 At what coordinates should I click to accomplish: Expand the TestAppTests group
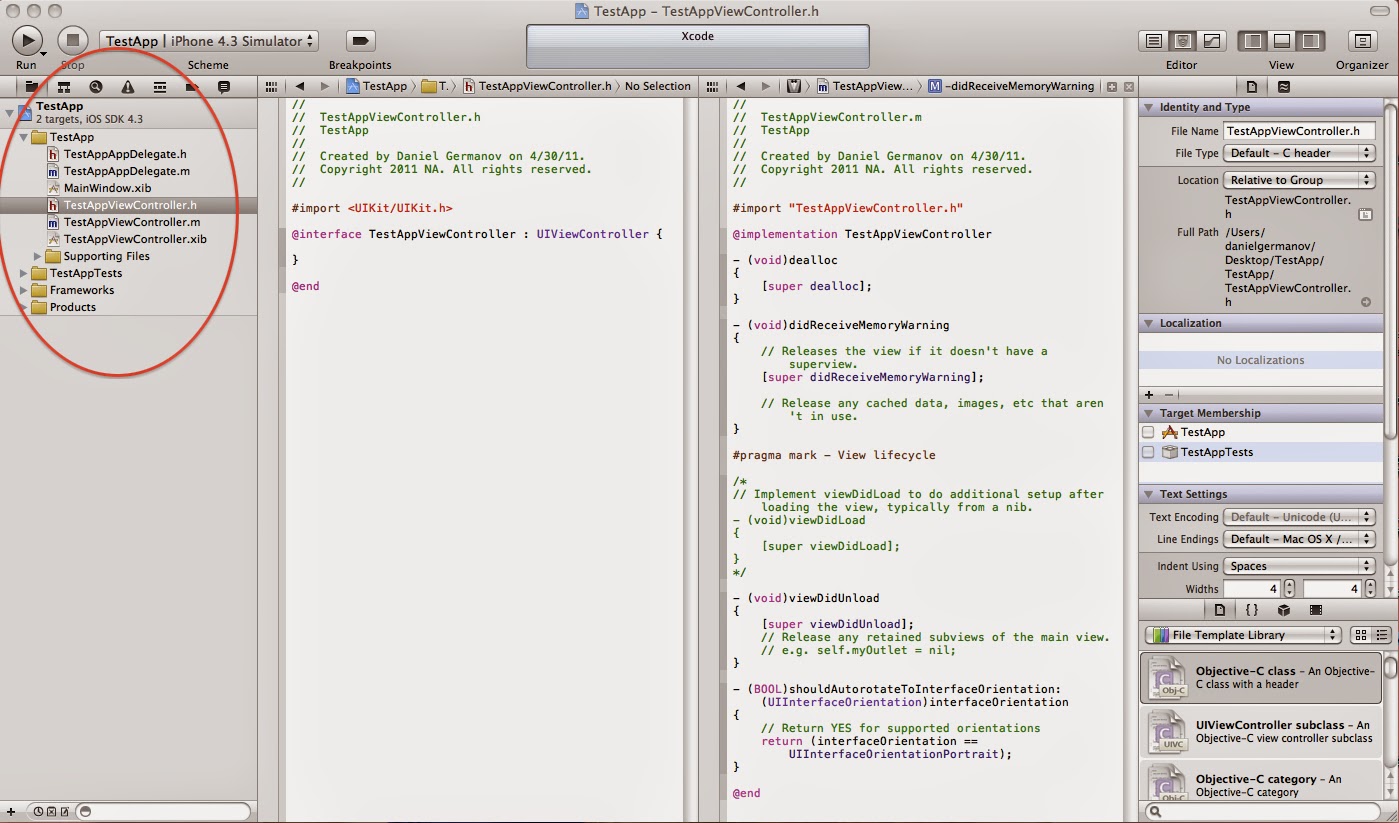[x=24, y=273]
